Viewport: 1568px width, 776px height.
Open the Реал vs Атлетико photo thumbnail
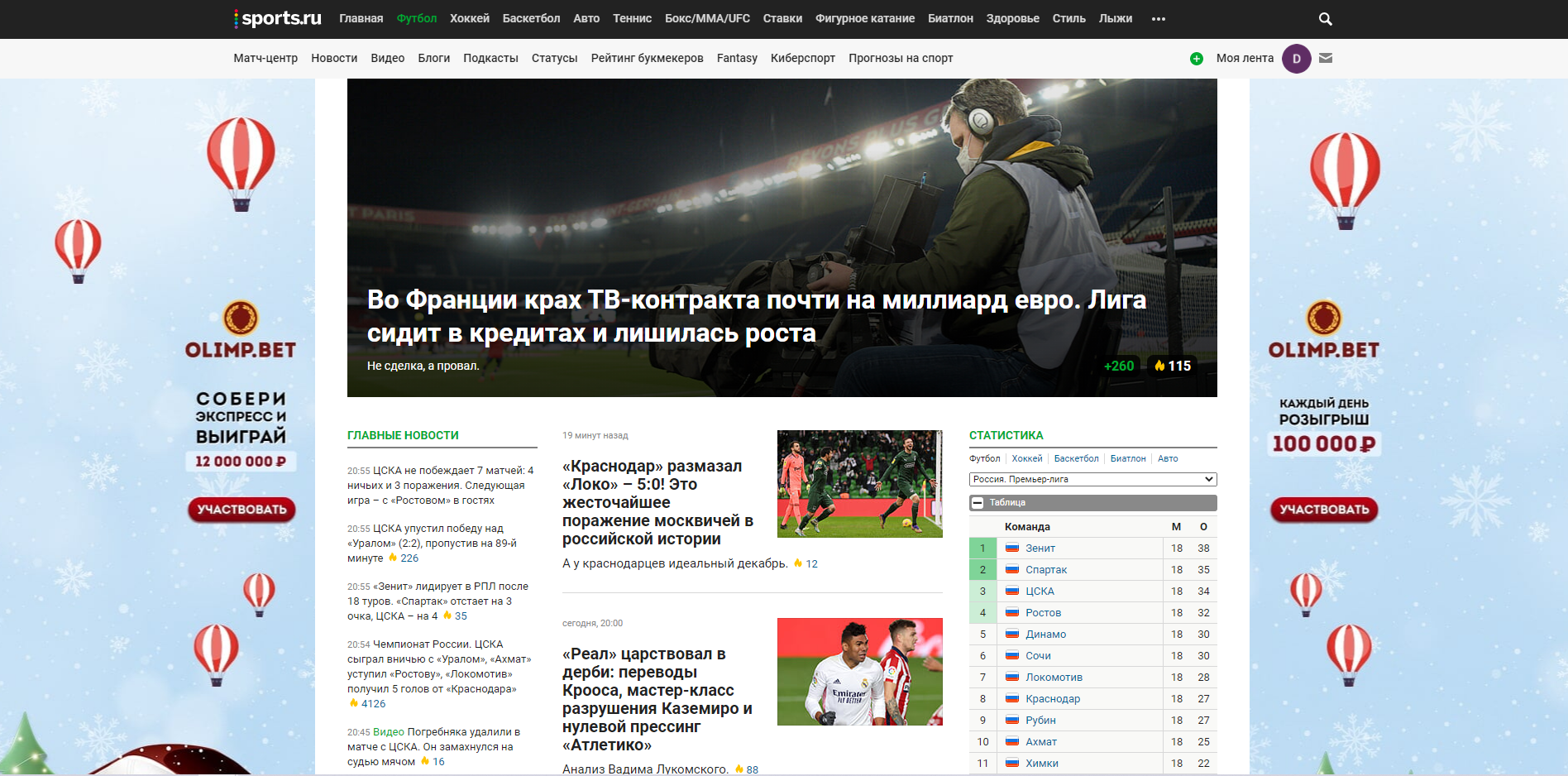[860, 672]
